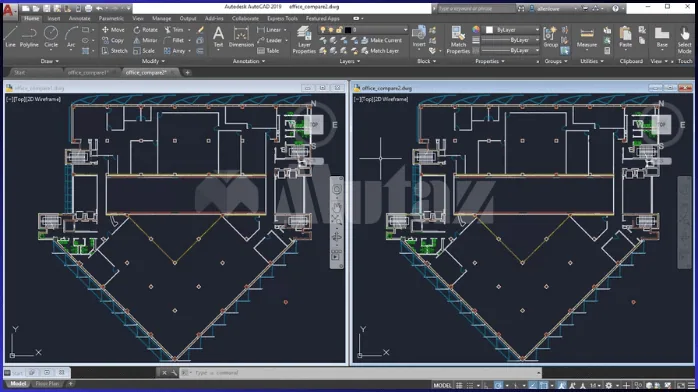This screenshot has height=392, width=698.
Task: Select the Polyline tool
Action: tap(29, 36)
